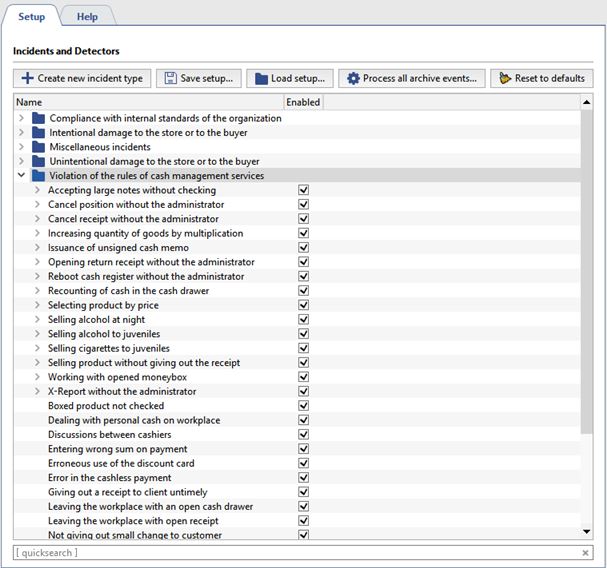Clear quicksearch using the x icon
Screen dimensions: 607x568
(586, 552)
